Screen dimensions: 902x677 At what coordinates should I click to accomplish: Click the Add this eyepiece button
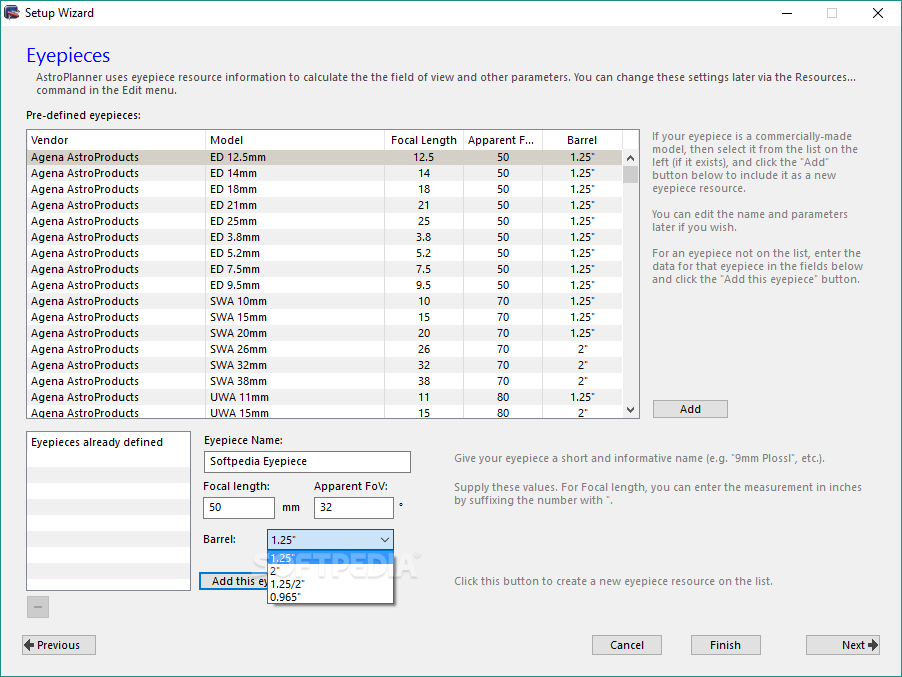click(x=234, y=581)
